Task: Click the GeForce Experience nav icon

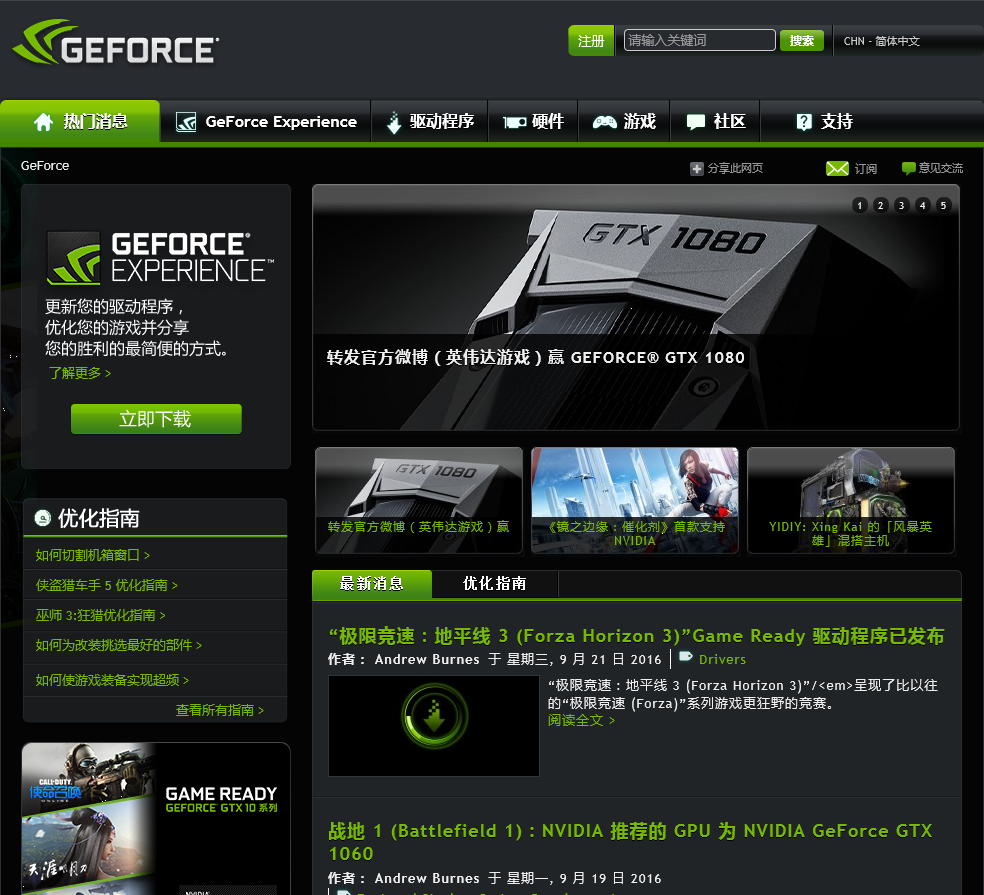Action: pyautogui.click(x=186, y=122)
